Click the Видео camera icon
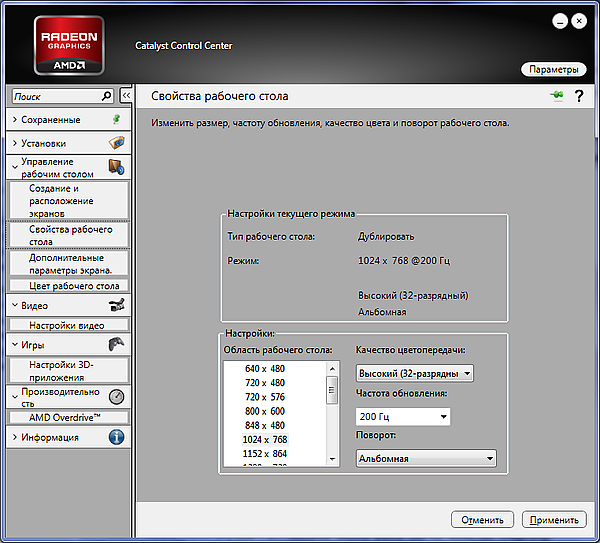The height and width of the screenshot is (543, 600). click(117, 305)
